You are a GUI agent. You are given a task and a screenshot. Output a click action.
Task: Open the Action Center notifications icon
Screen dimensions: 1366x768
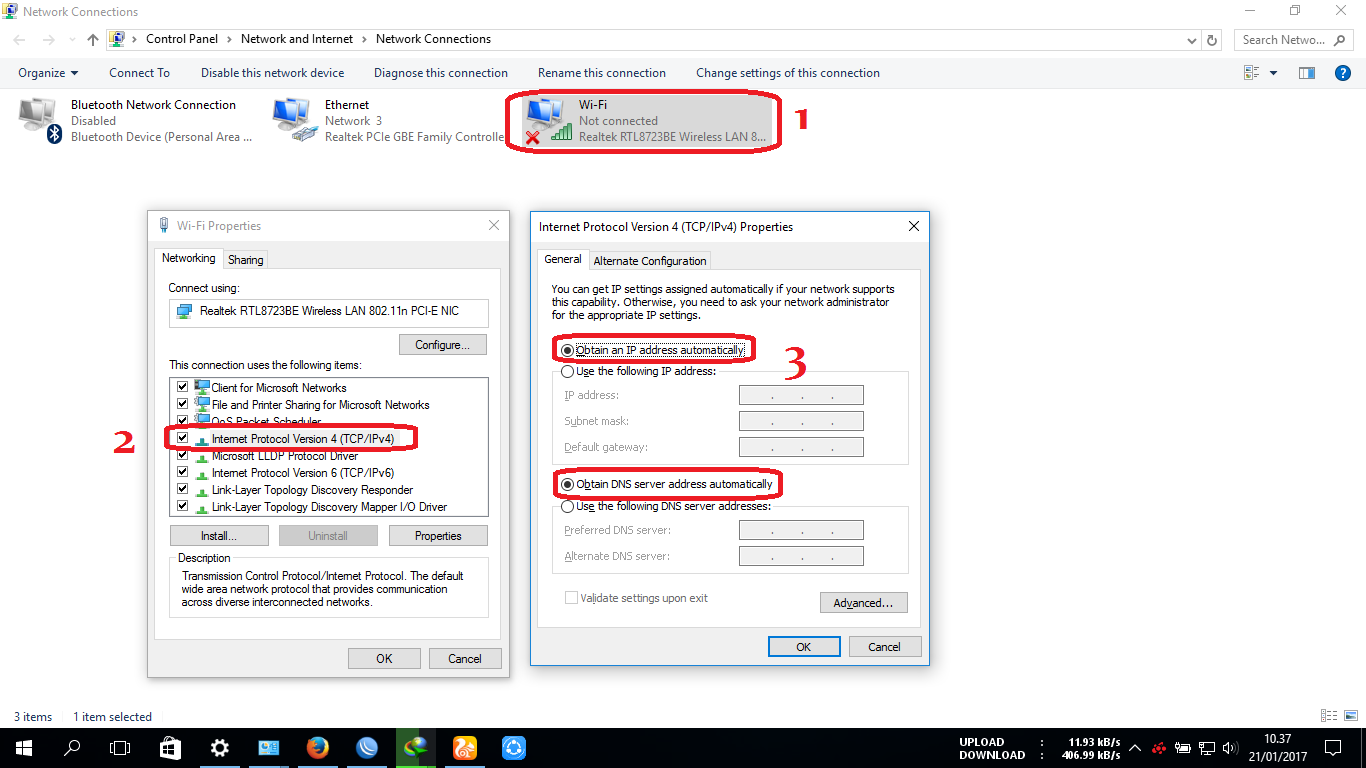tap(1333, 747)
